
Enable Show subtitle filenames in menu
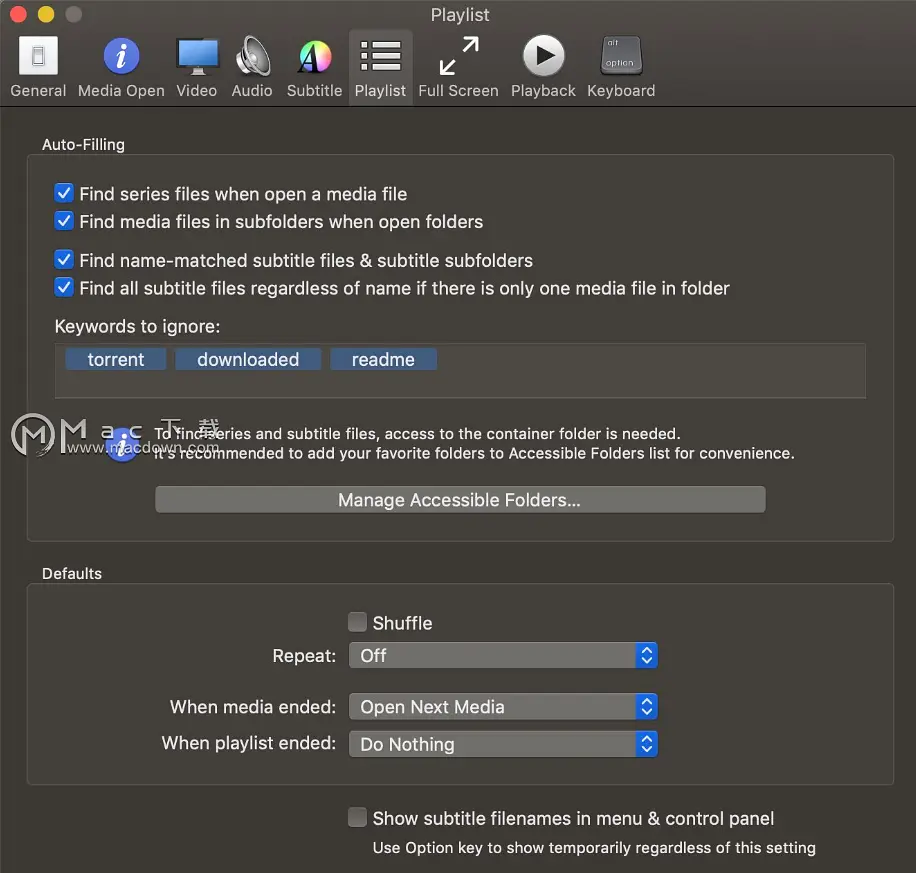pos(358,817)
